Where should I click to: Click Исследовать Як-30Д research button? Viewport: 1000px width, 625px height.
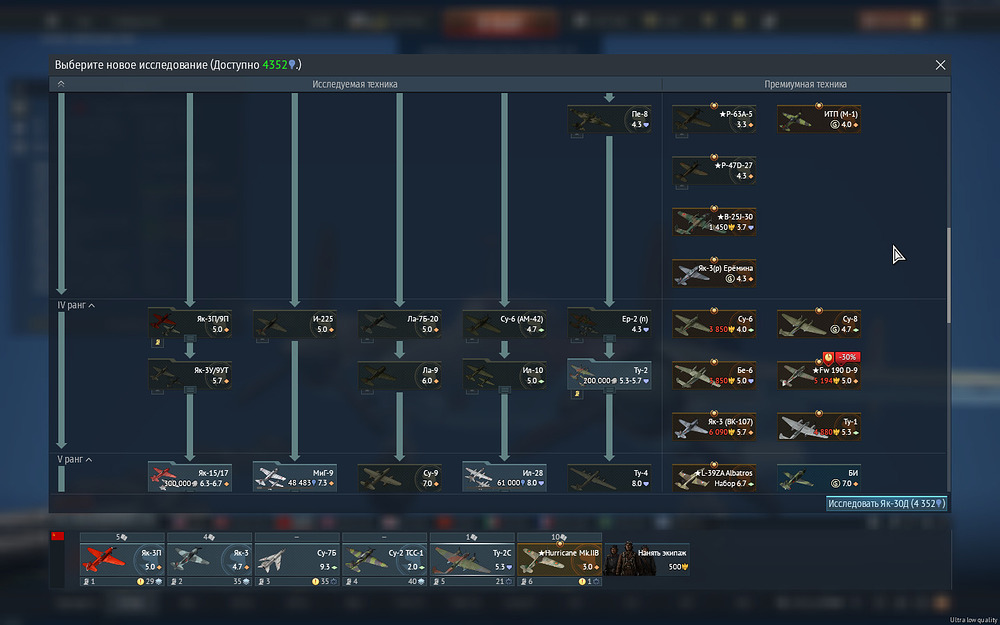point(886,504)
